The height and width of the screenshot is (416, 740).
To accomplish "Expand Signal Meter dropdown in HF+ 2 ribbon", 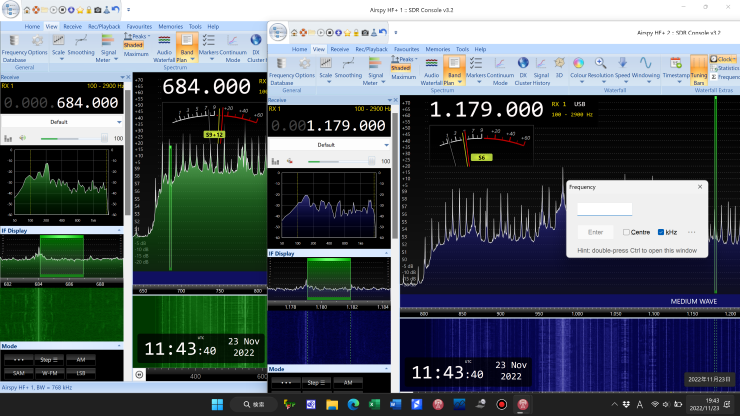I will pyautogui.click(x=383, y=82).
